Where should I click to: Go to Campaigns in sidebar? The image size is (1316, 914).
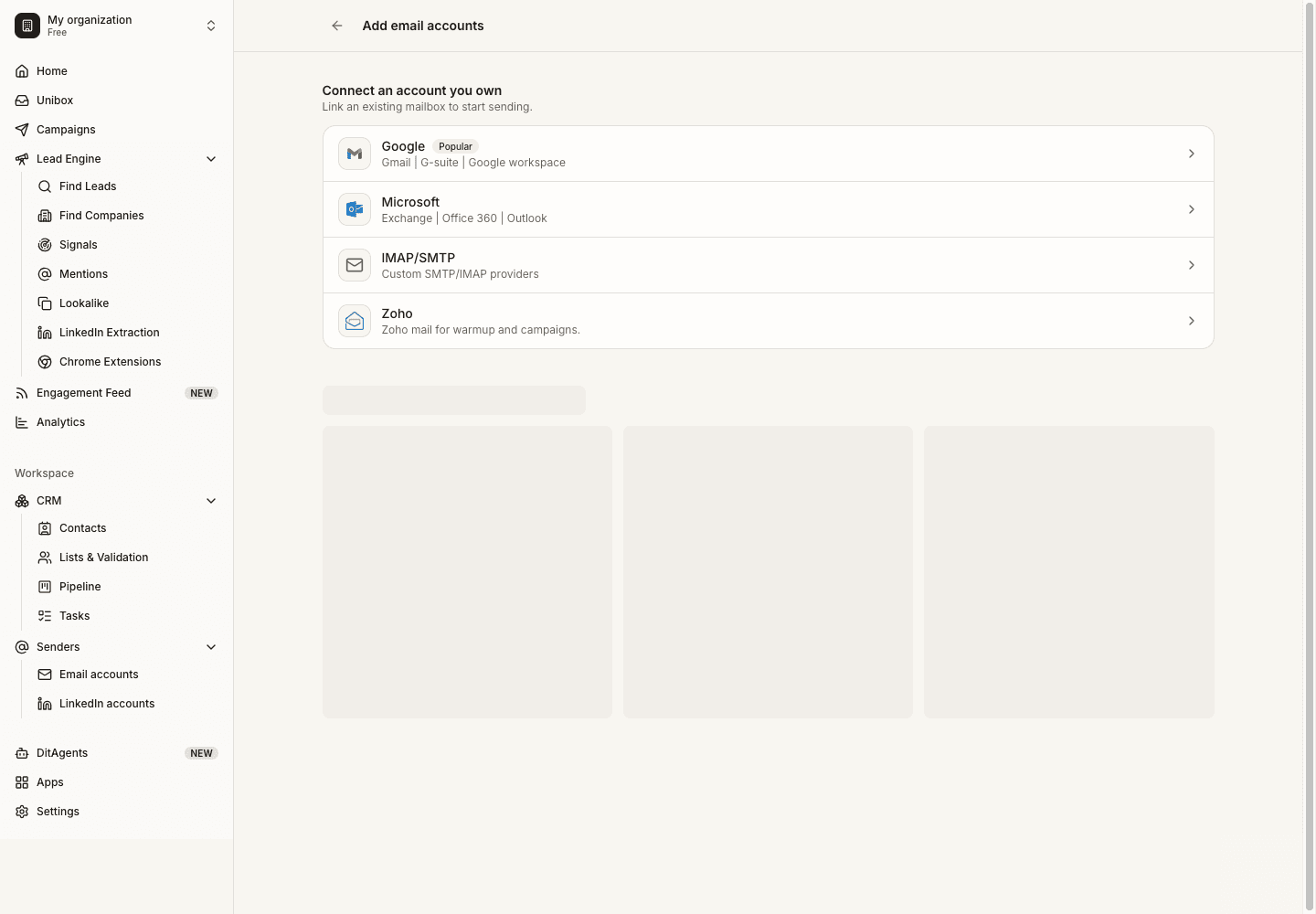click(x=116, y=130)
